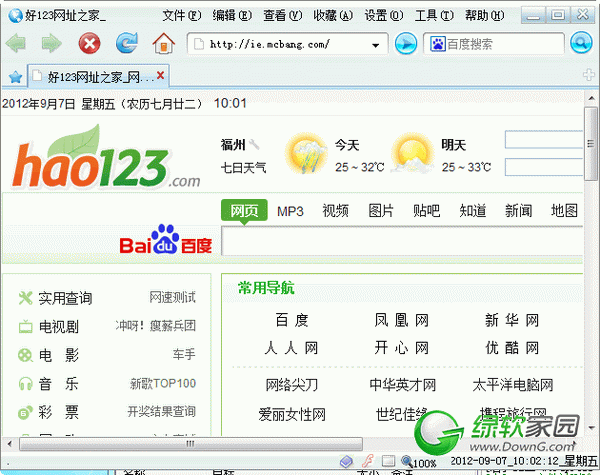Open the 文件(F) menu
Image resolution: width=600 pixels, height=475 pixels.
click(182, 16)
